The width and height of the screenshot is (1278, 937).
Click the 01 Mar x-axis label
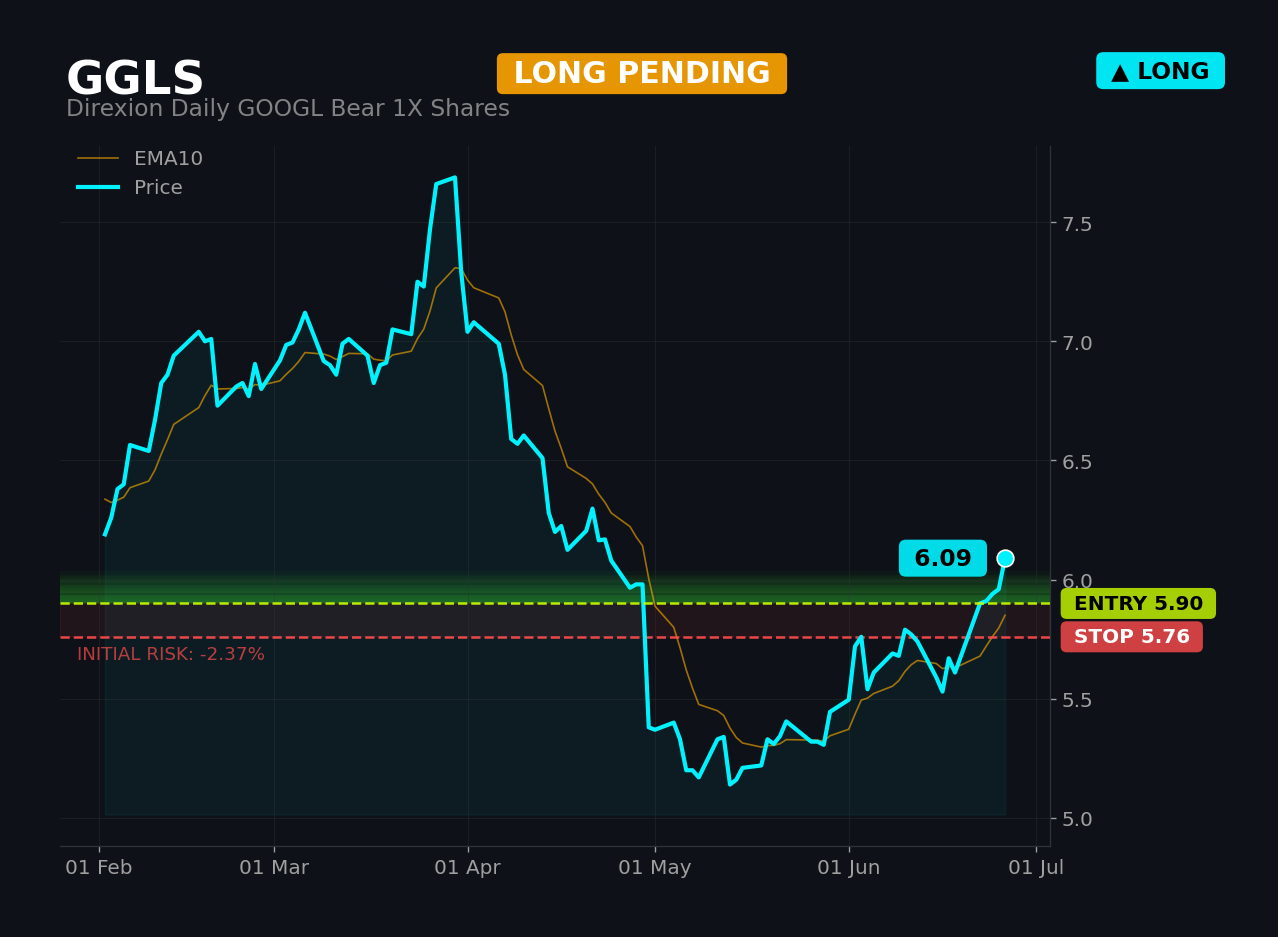[x=274, y=868]
